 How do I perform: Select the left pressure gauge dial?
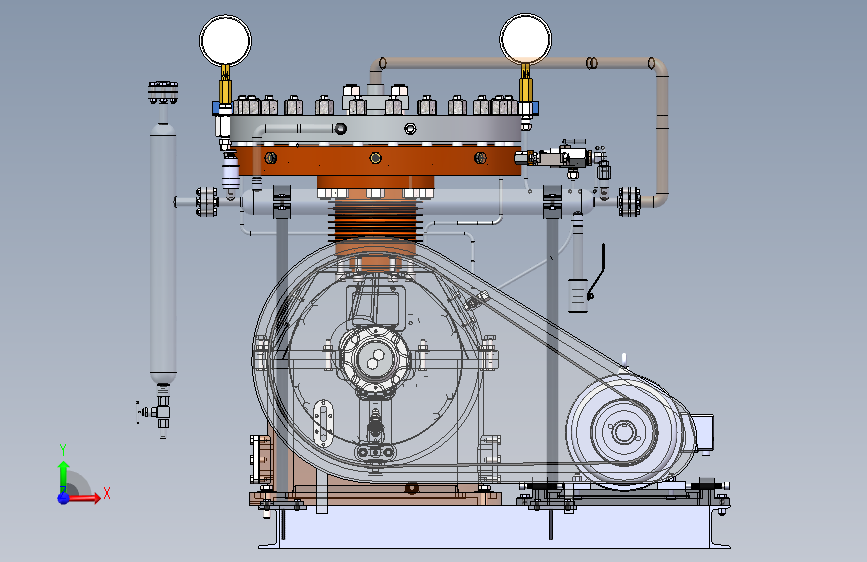(x=226, y=40)
